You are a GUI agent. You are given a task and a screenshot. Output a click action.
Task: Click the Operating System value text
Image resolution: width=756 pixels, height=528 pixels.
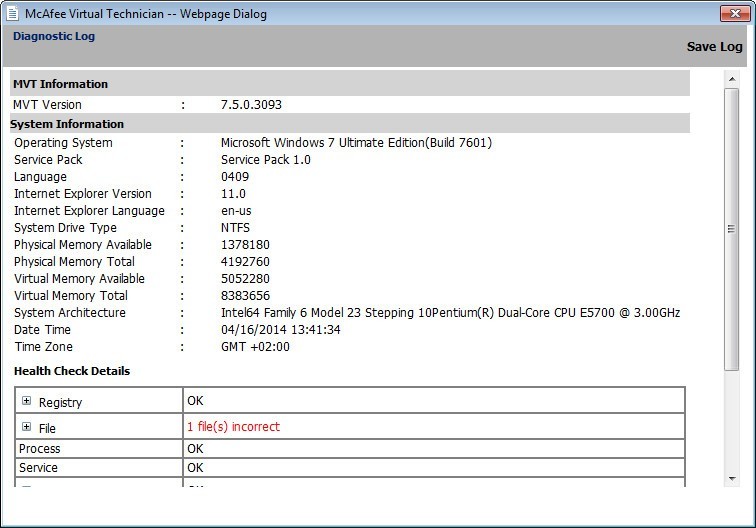(x=356, y=143)
